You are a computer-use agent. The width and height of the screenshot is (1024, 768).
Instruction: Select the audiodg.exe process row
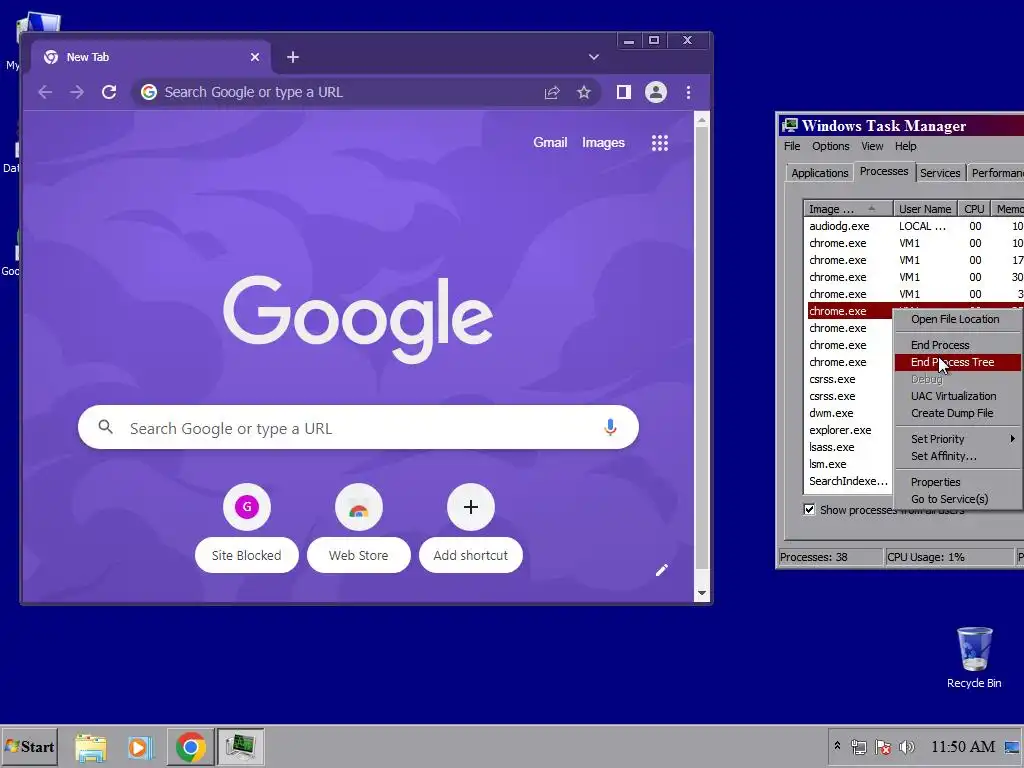pyautogui.click(x=914, y=226)
